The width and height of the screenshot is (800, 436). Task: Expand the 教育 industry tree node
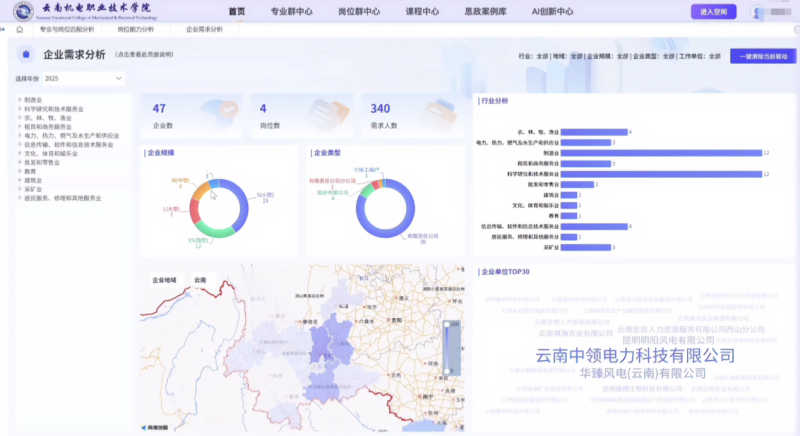tap(20, 171)
